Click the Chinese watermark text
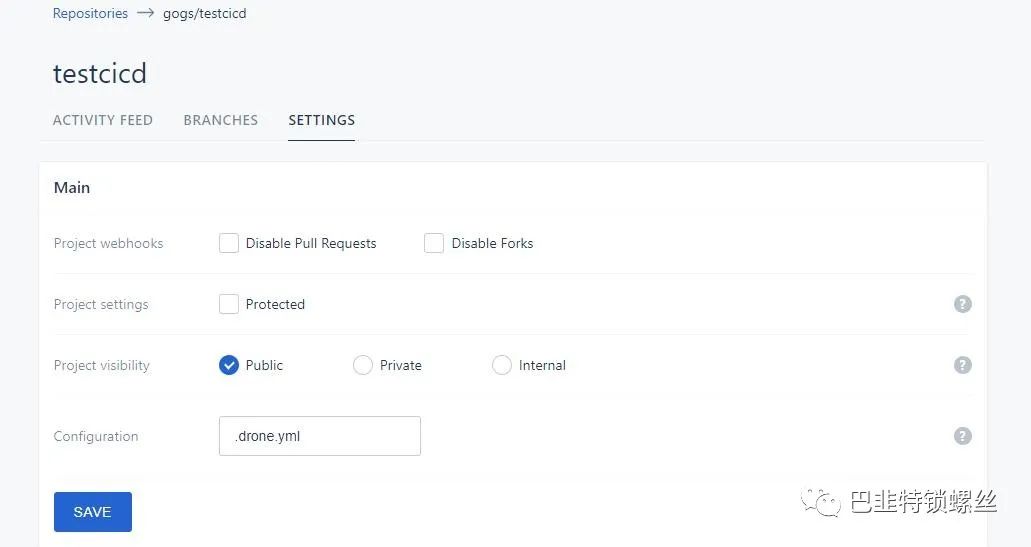The image size is (1031, 547). point(924,502)
